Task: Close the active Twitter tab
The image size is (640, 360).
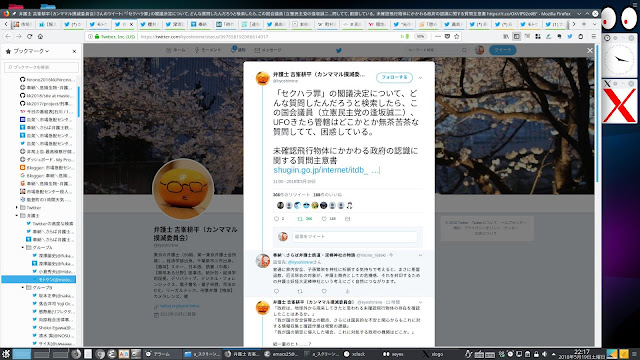Action: (131, 24)
